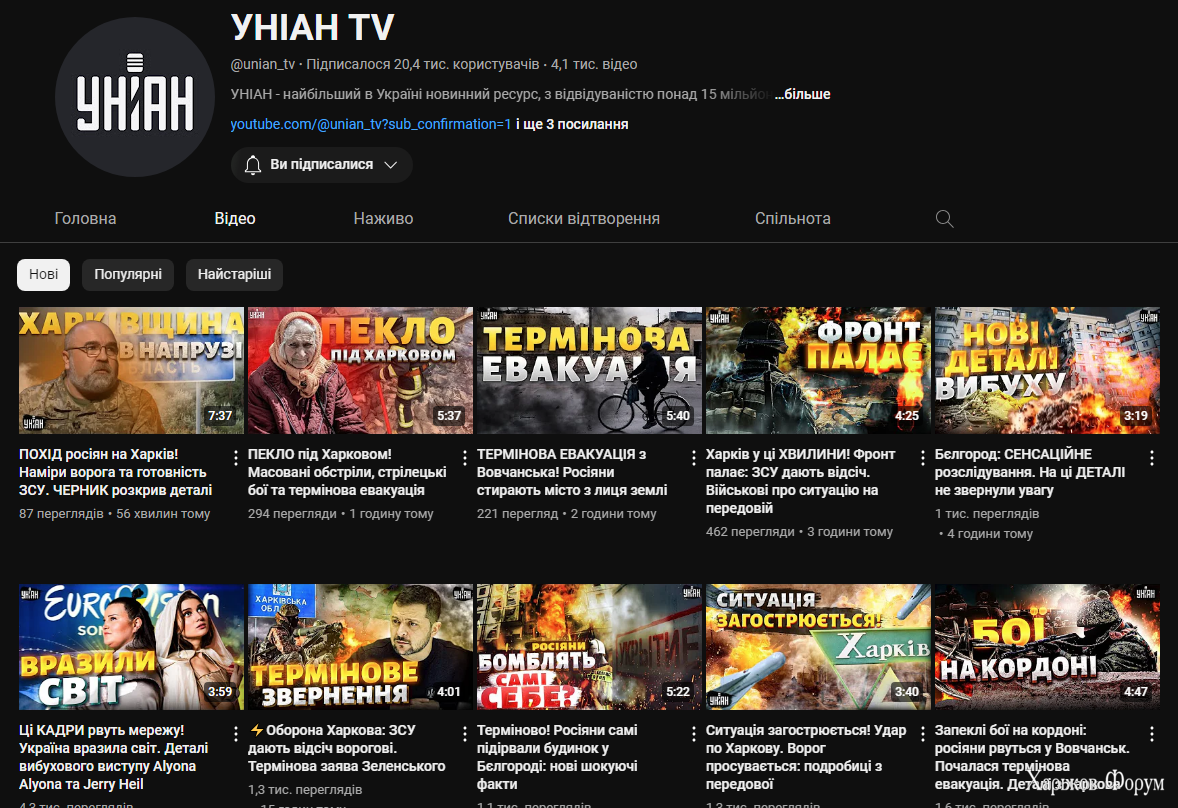Open options menu for ПОХІД росіян на Харків video
Viewport: 1178px width, 808px height.
236,457
